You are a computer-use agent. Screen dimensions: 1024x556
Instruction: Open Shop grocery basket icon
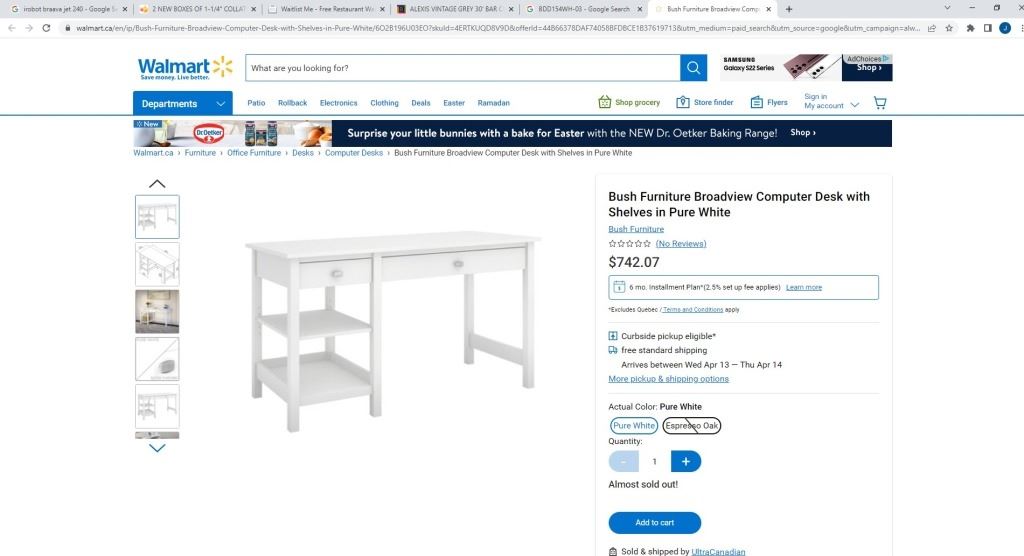tap(605, 102)
